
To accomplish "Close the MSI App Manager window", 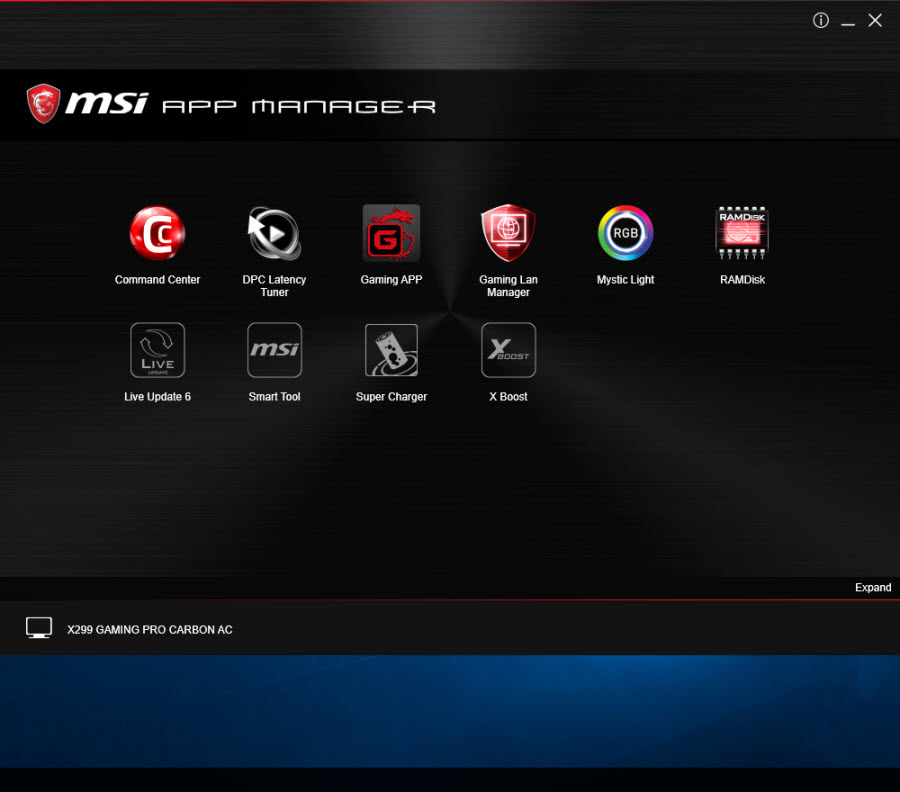I will point(875,21).
